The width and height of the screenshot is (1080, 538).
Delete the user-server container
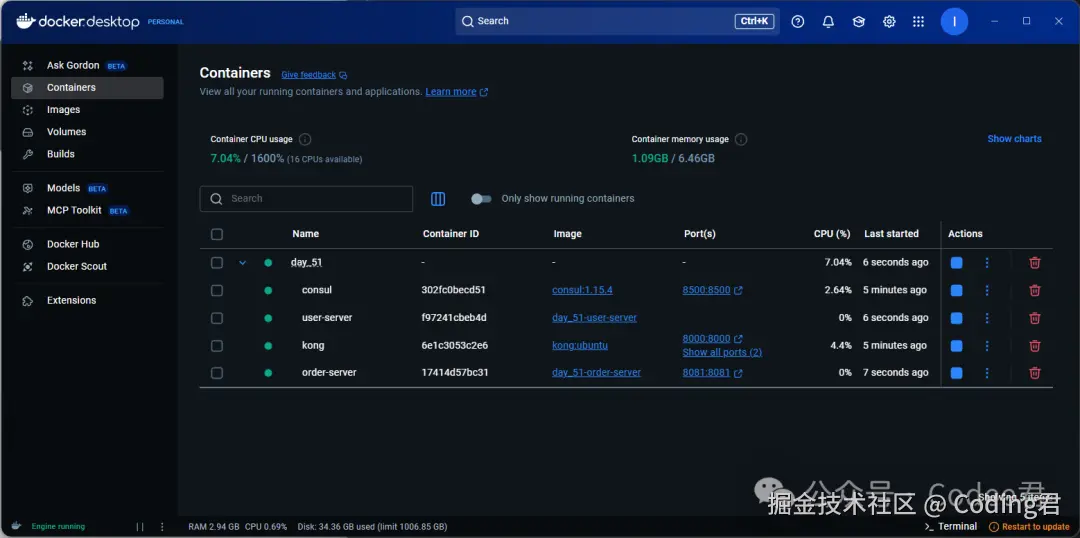click(x=1035, y=318)
